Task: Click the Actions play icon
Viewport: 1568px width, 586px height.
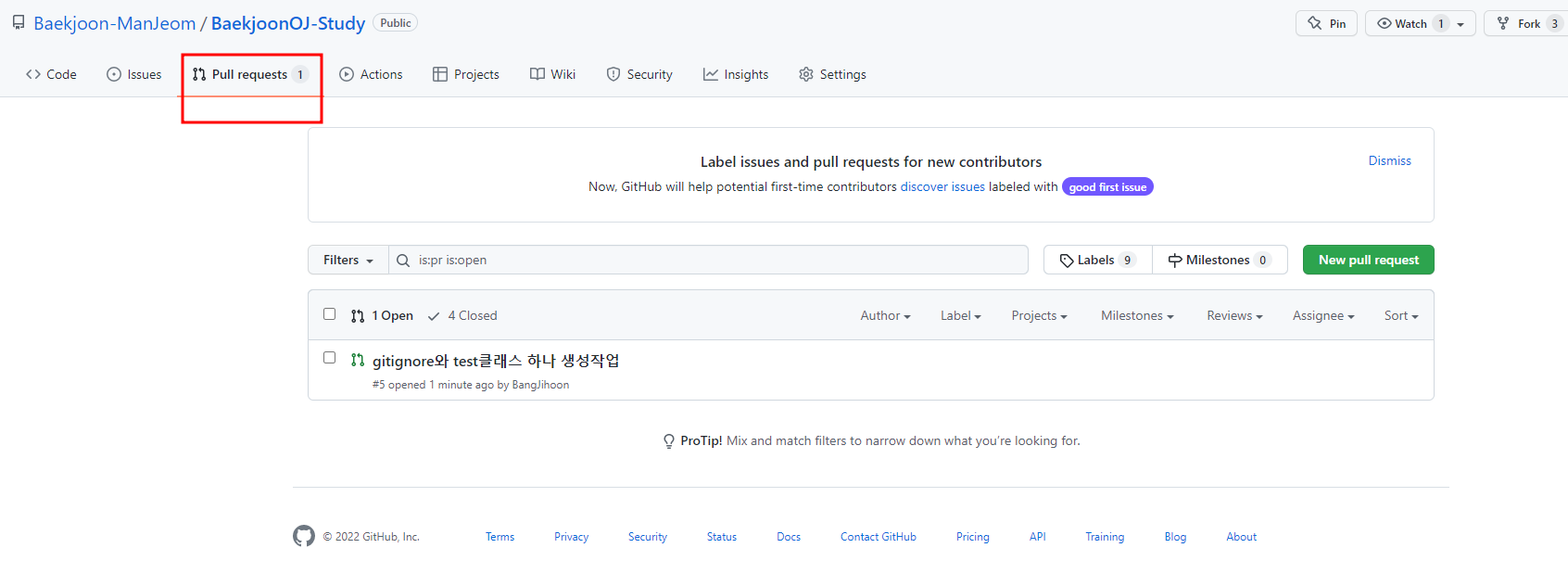Action: click(347, 74)
